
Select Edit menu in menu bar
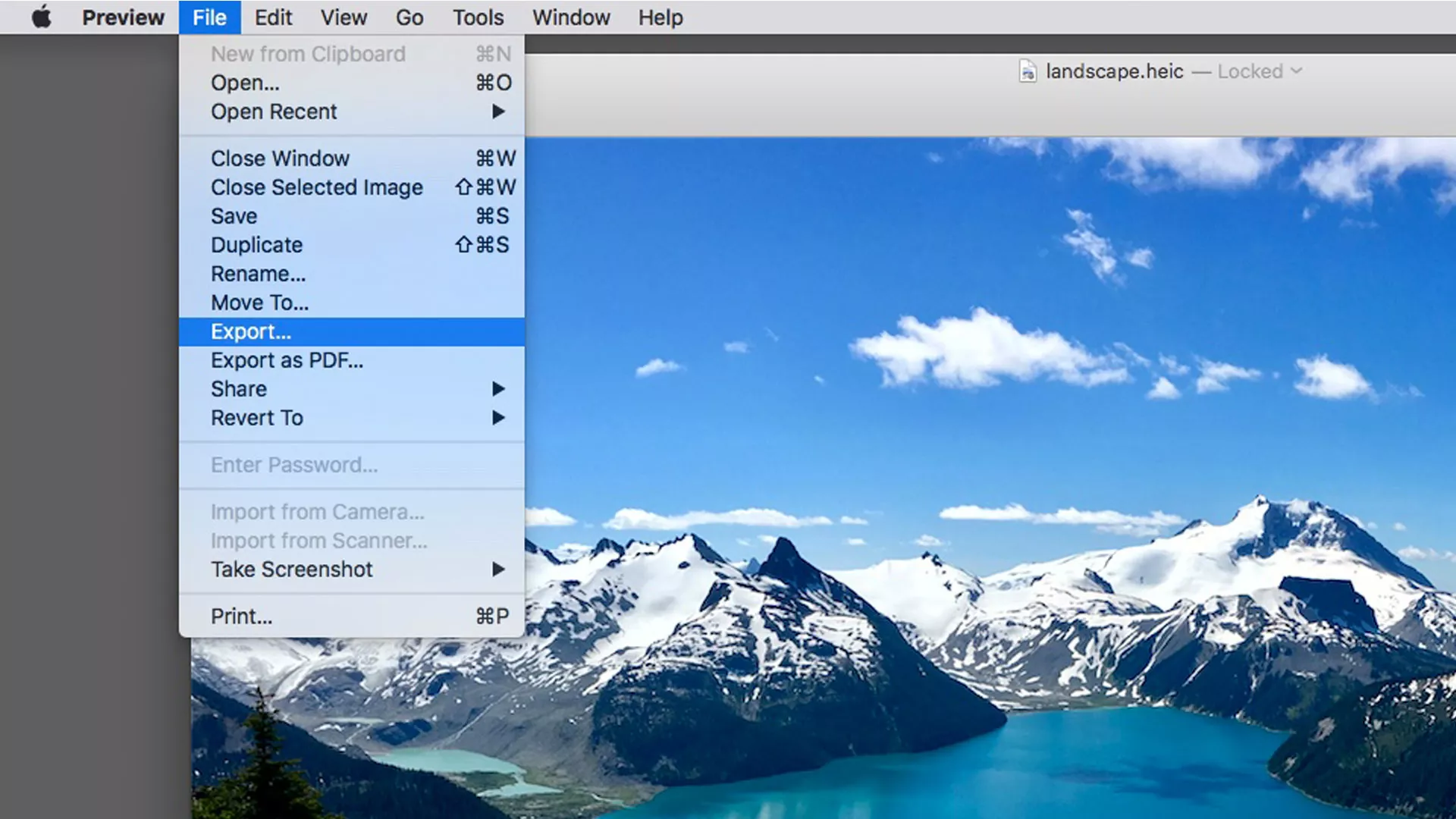point(272,17)
